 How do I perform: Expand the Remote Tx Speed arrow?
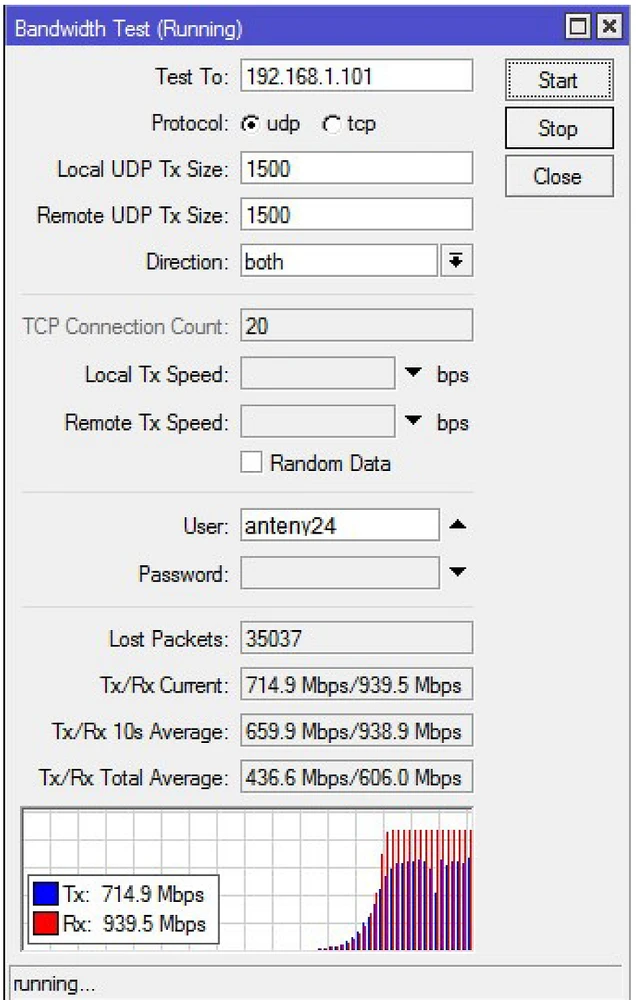(x=414, y=422)
